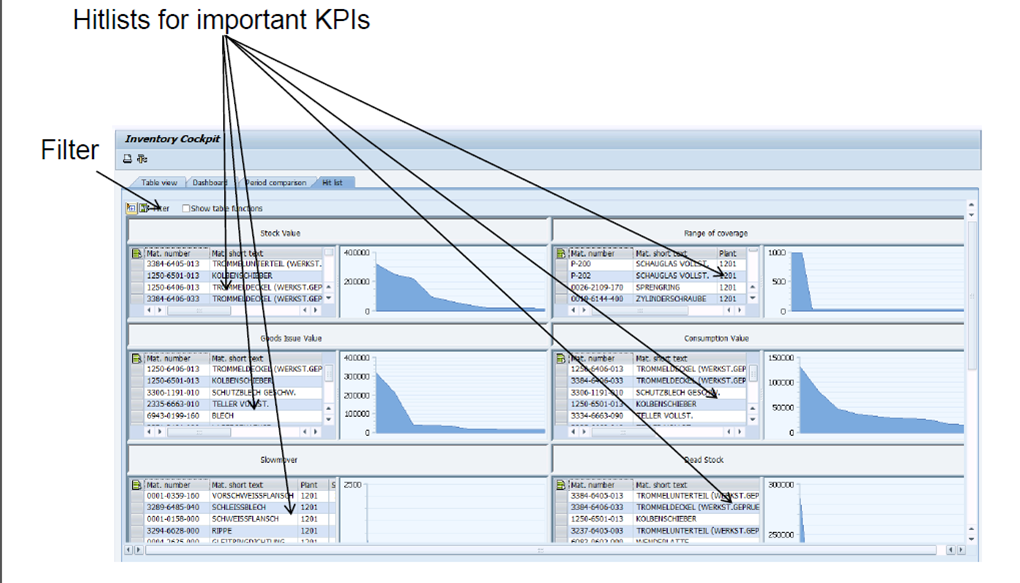Open the Period comparison tab
Screen dimensions: 1020x583
coord(276,183)
